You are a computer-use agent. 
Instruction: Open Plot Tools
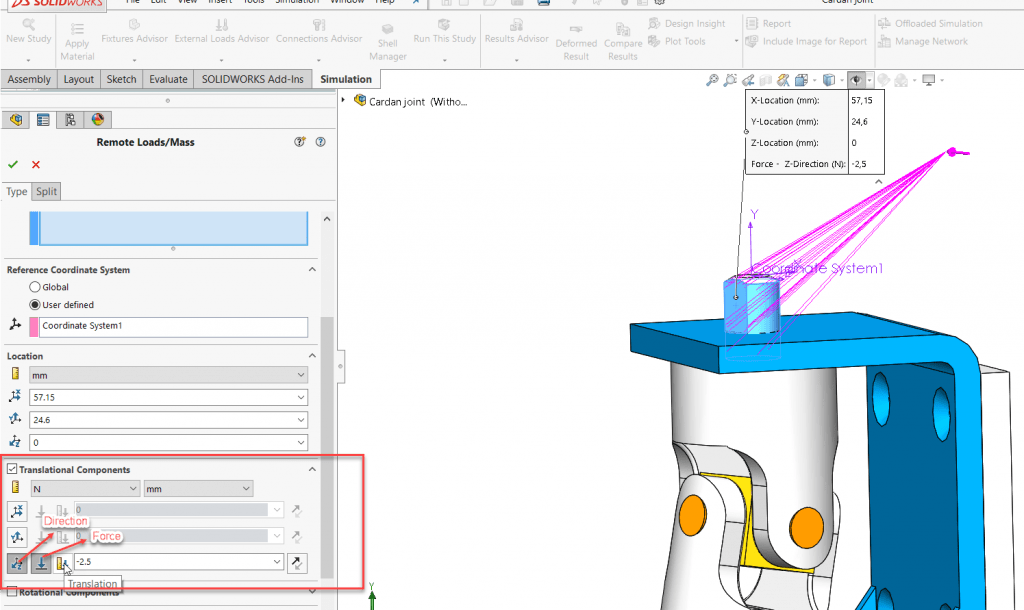coord(677,41)
